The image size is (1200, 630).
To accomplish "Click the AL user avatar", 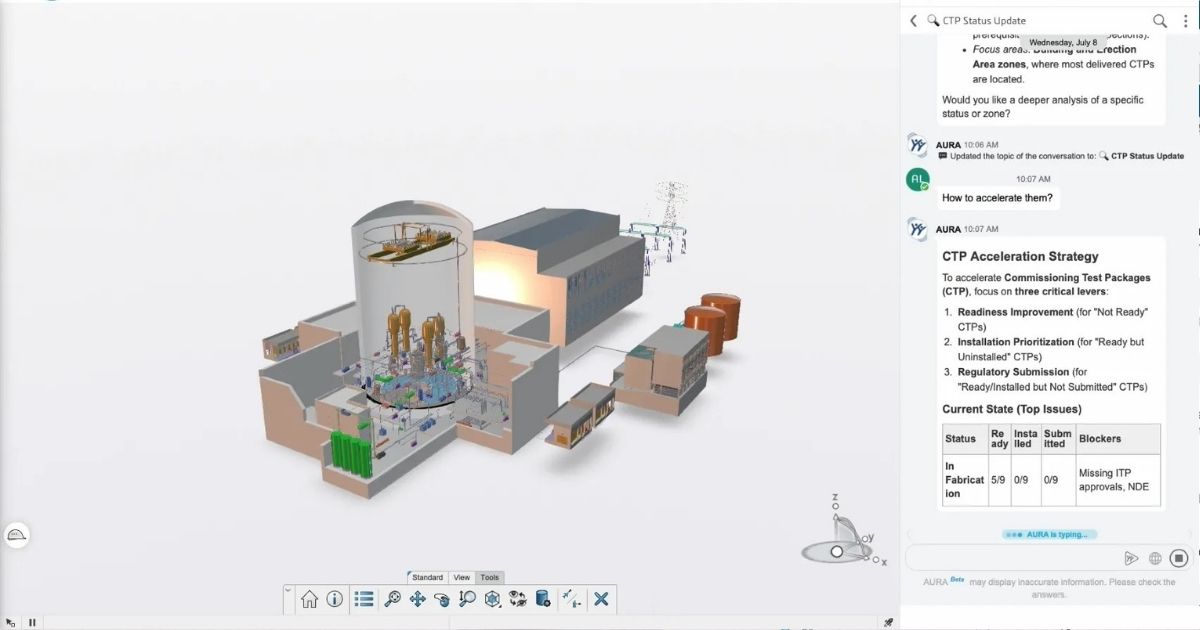I will pyautogui.click(x=918, y=179).
